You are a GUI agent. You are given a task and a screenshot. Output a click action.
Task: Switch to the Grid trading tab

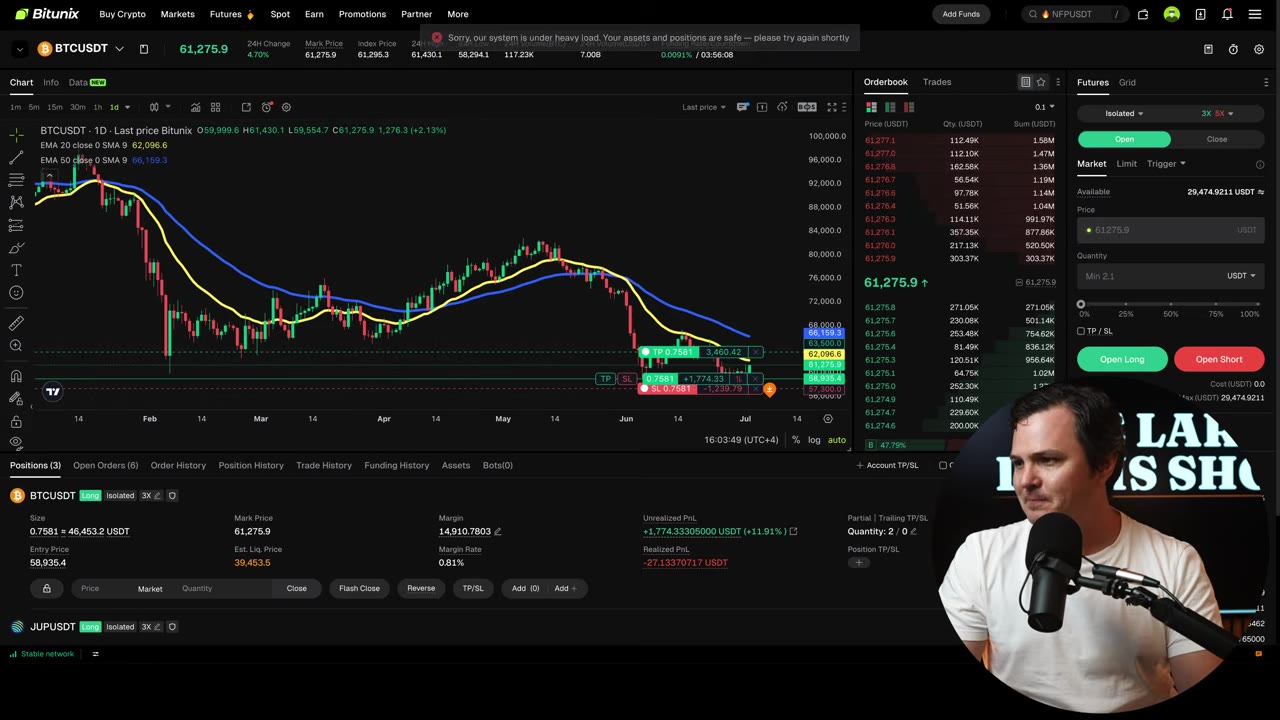pos(1127,82)
